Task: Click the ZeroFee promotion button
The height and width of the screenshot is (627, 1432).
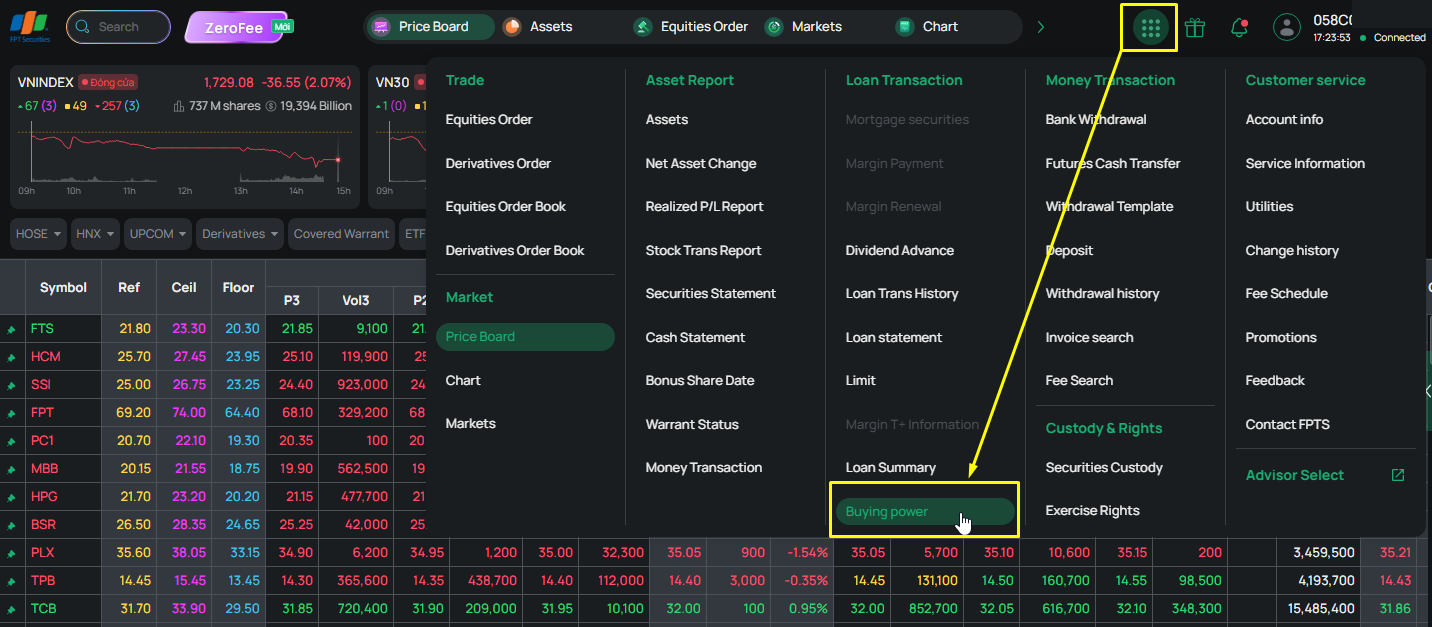Action: point(242,27)
